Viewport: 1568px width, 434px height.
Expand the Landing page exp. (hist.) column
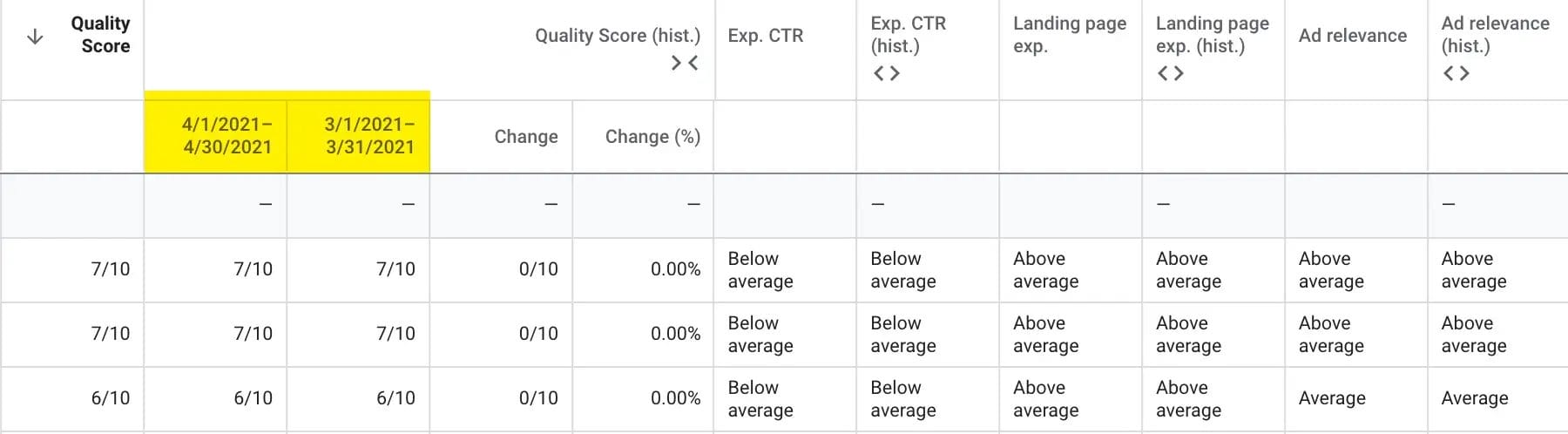1170,74
